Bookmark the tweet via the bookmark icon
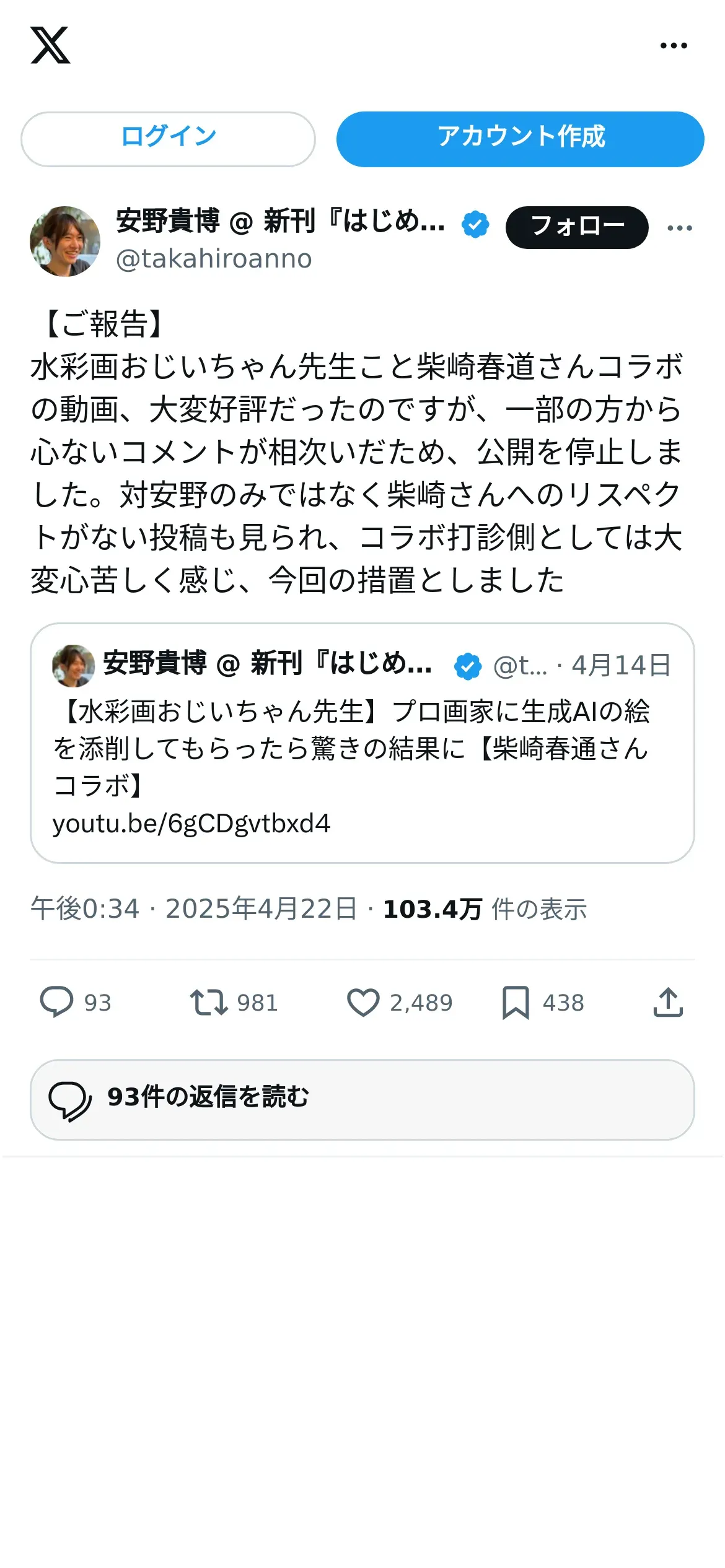The height and width of the screenshot is (1568, 725). [516, 1003]
